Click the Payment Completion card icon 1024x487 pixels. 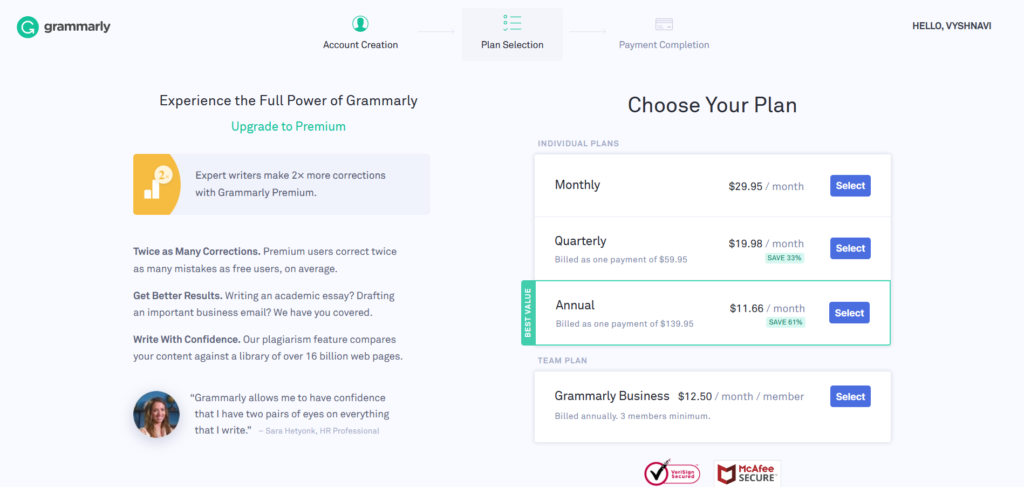(x=664, y=23)
